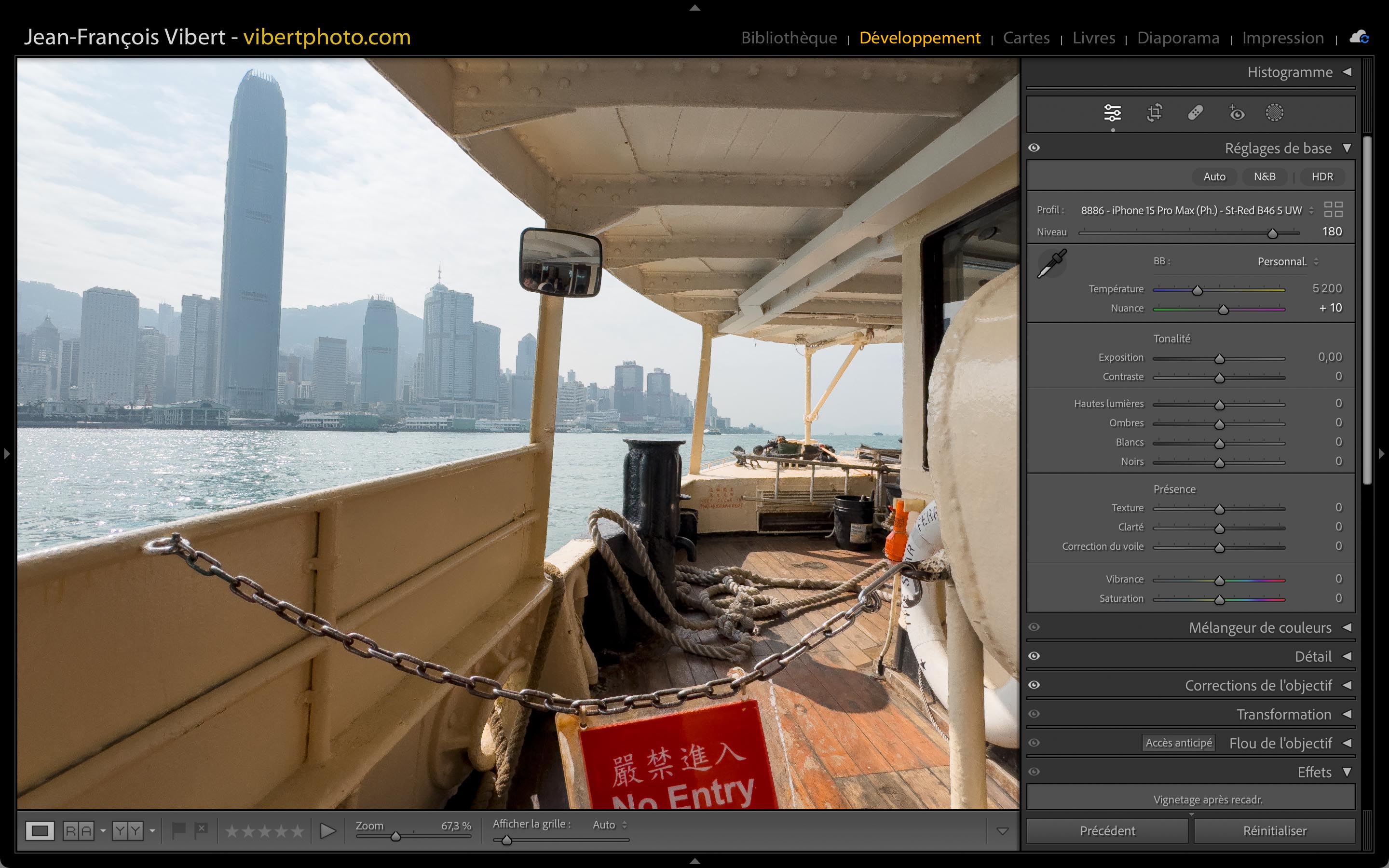This screenshot has height=868, width=1389.
Task: Set the pick flag in toolbar
Action: [x=178, y=830]
